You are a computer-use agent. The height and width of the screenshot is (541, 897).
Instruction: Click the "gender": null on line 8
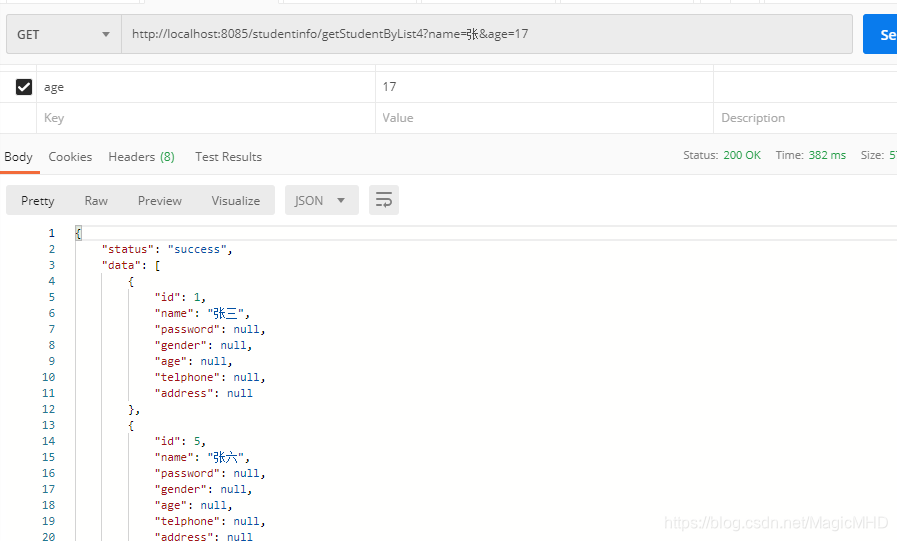coord(203,345)
